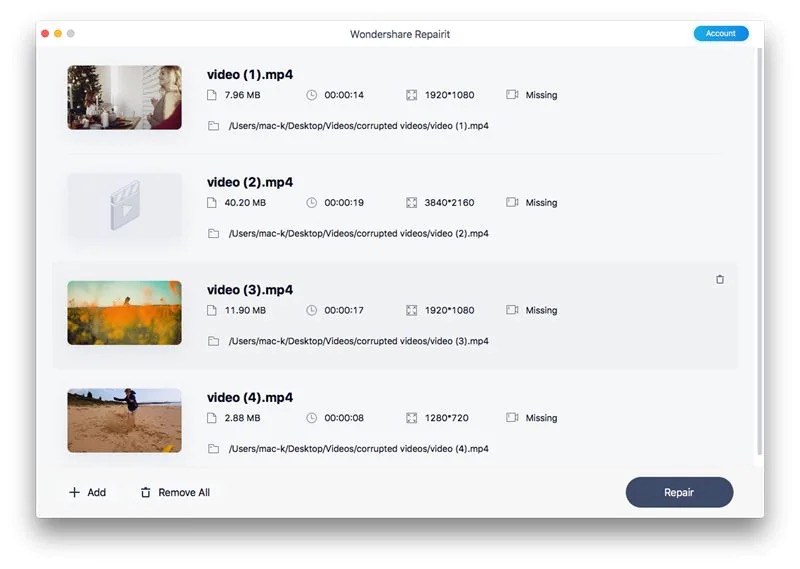Click the vertical scrollbar of the video list
The width and height of the screenshot is (800, 569).
(x=760, y=251)
